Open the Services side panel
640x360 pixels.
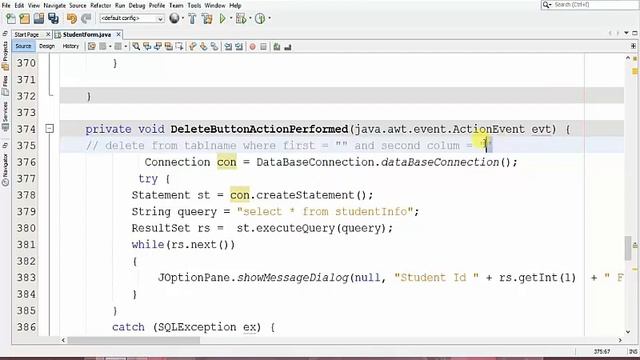pos(5,116)
